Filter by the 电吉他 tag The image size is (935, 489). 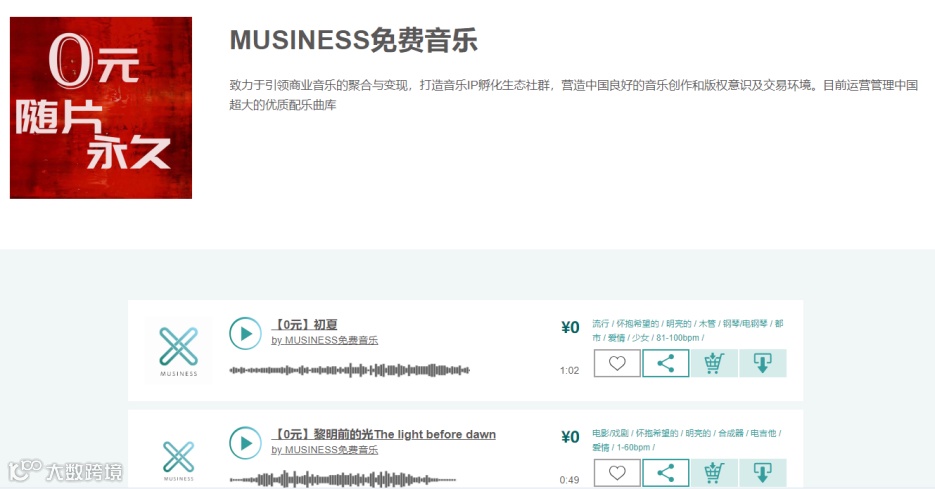763,433
